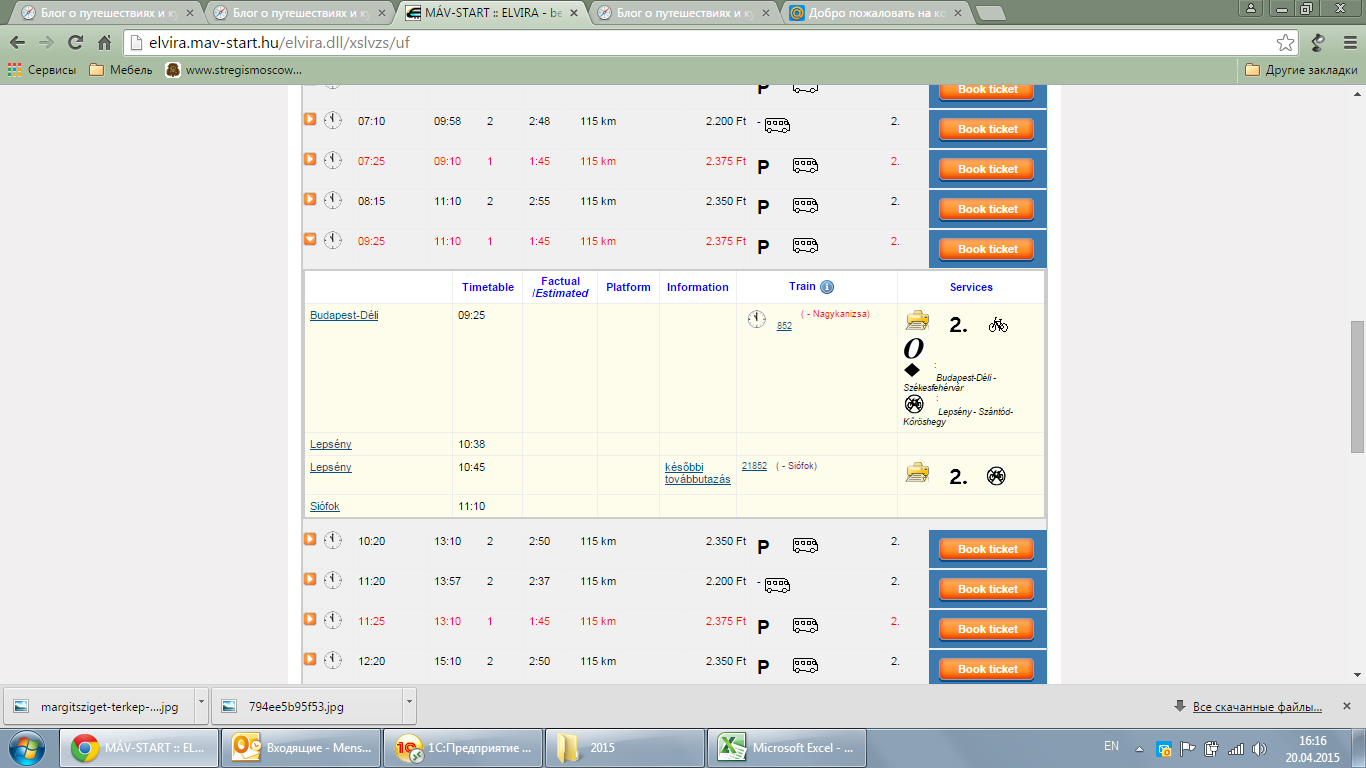Bookmark this page with the star icon
This screenshot has width=1366, height=768.
[x=1286, y=43]
